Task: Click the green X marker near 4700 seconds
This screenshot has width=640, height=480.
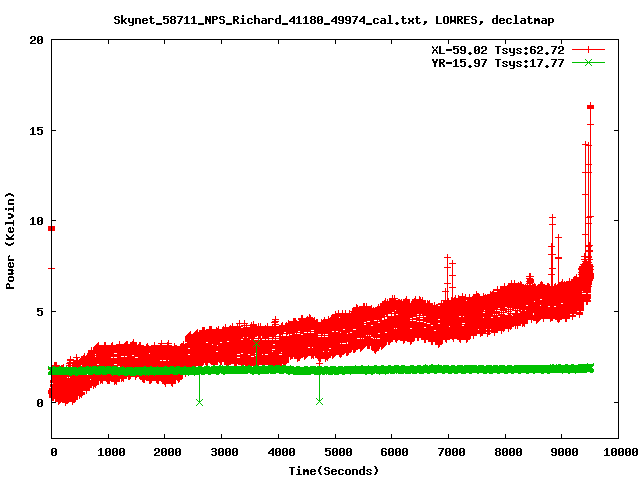Action: pos(320,402)
